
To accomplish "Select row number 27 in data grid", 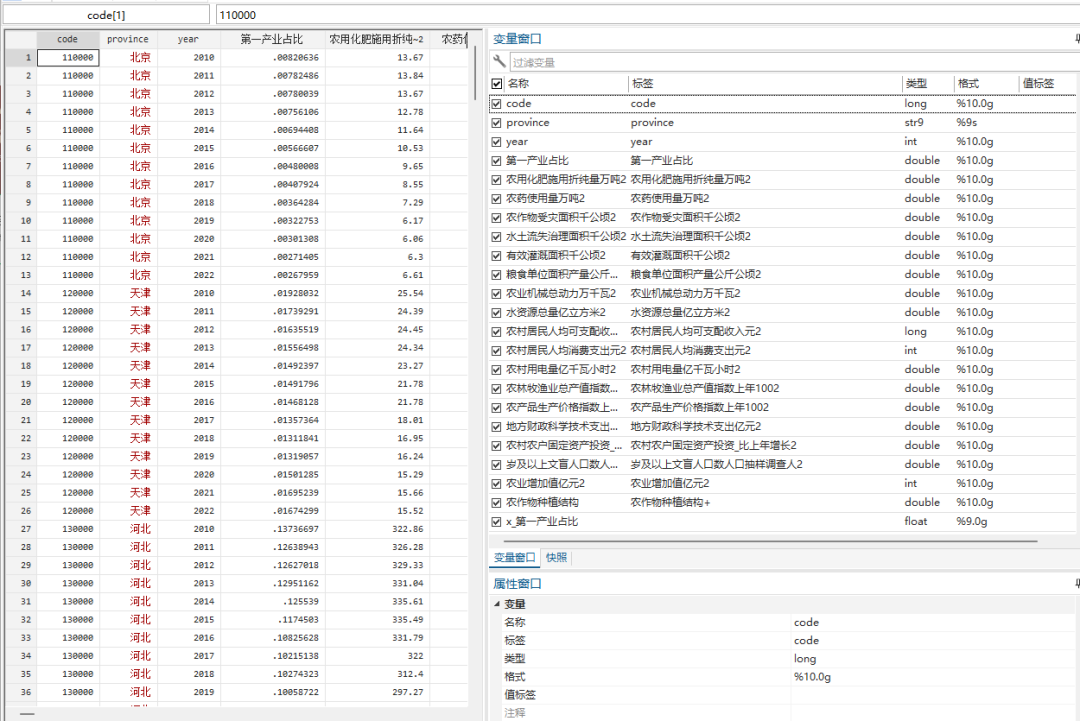I will point(21,529).
